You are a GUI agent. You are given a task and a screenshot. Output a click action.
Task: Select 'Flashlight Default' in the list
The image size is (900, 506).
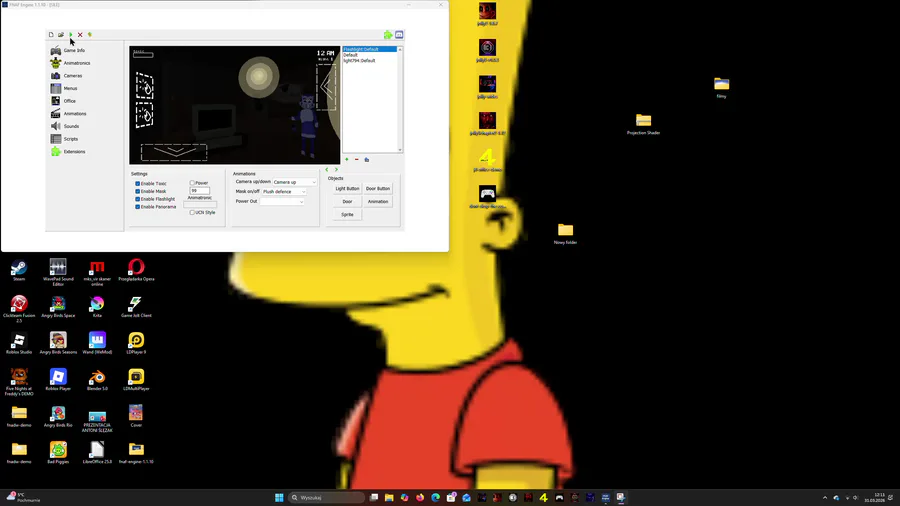[370, 49]
